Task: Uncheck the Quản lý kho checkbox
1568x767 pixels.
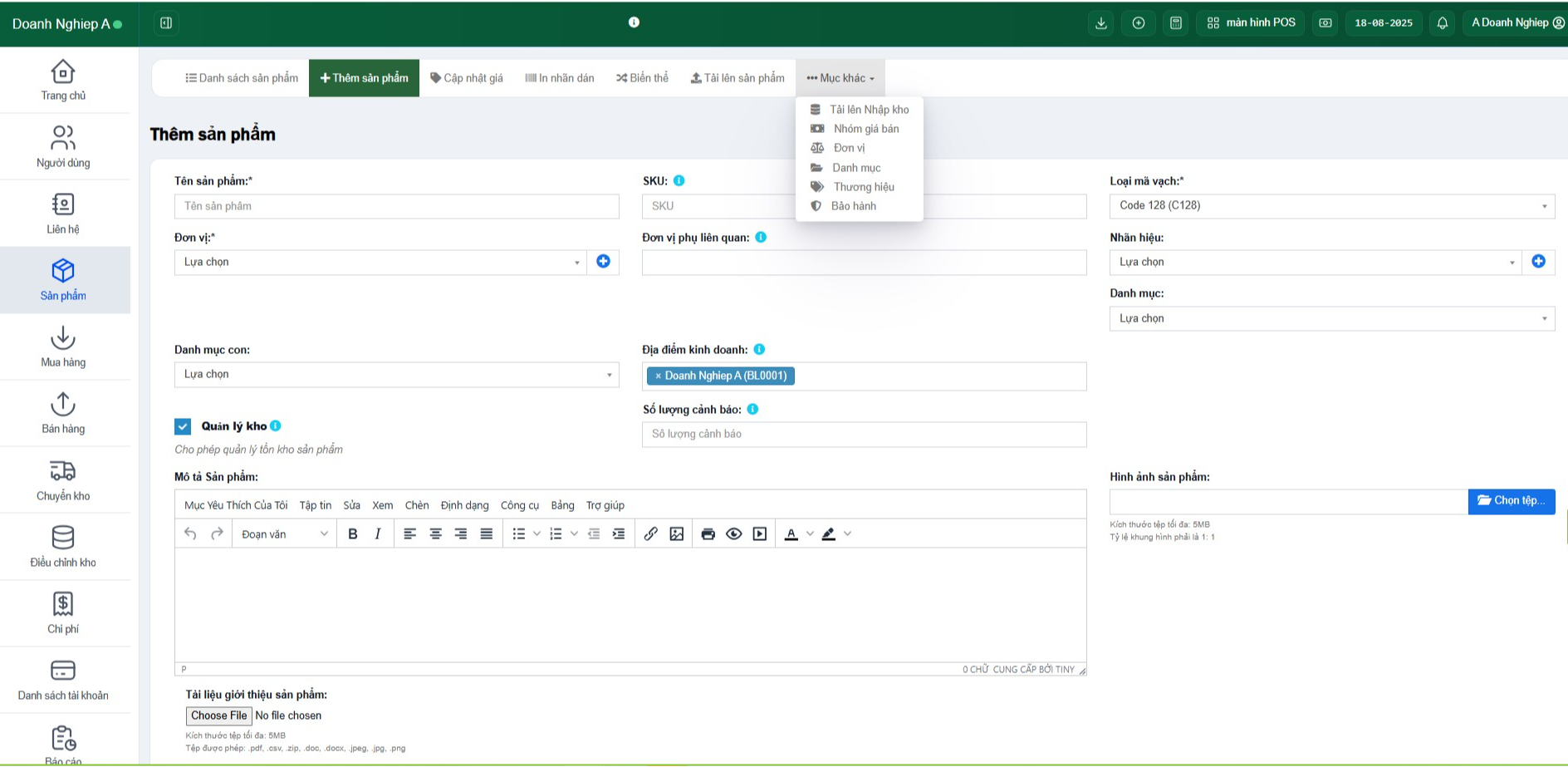Action: click(x=183, y=426)
